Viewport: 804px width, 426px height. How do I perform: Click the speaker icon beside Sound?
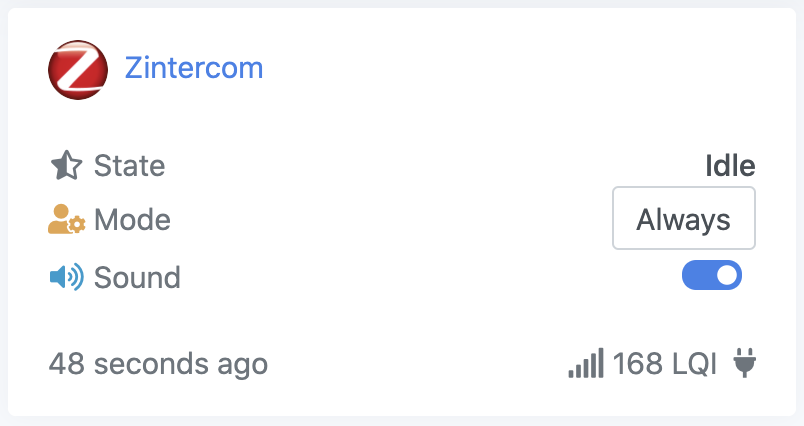point(66,276)
